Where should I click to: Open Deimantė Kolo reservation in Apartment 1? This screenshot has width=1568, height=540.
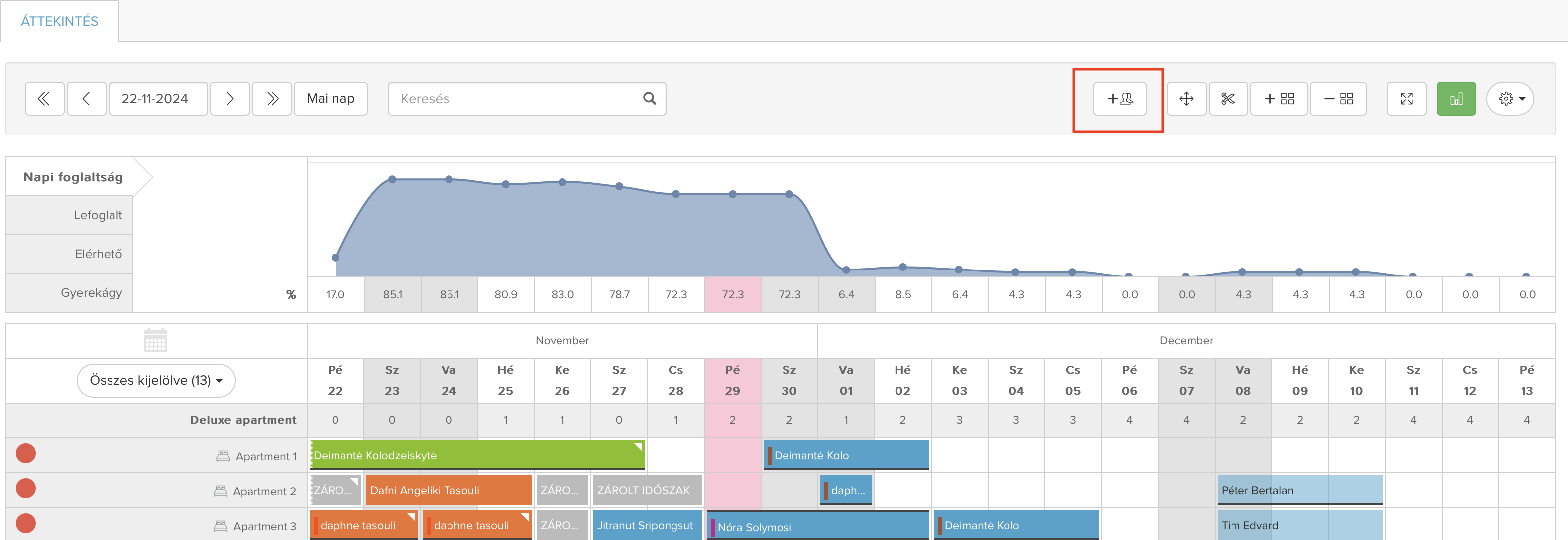[846, 455]
